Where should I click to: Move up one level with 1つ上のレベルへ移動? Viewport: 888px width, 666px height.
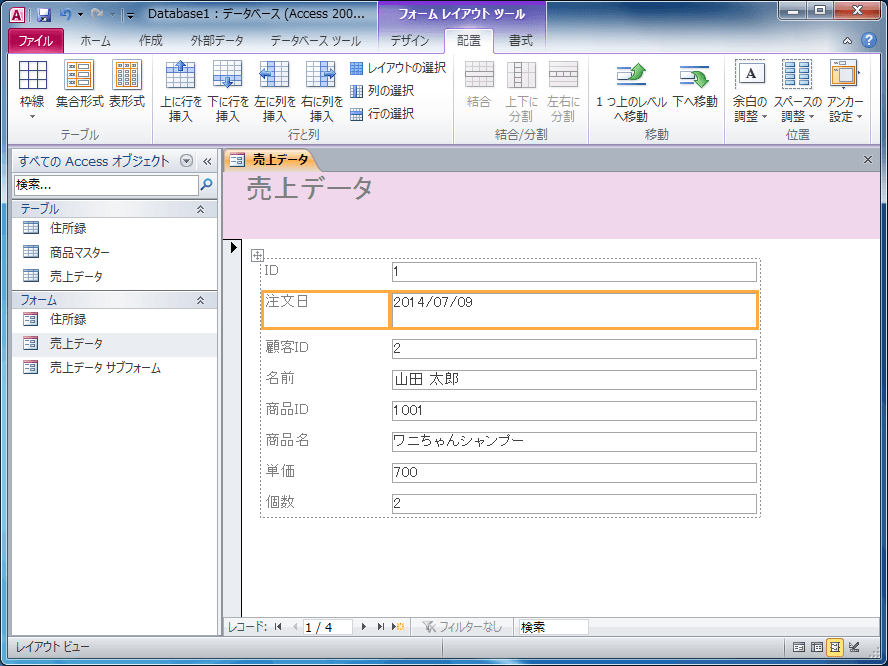pyautogui.click(x=631, y=91)
